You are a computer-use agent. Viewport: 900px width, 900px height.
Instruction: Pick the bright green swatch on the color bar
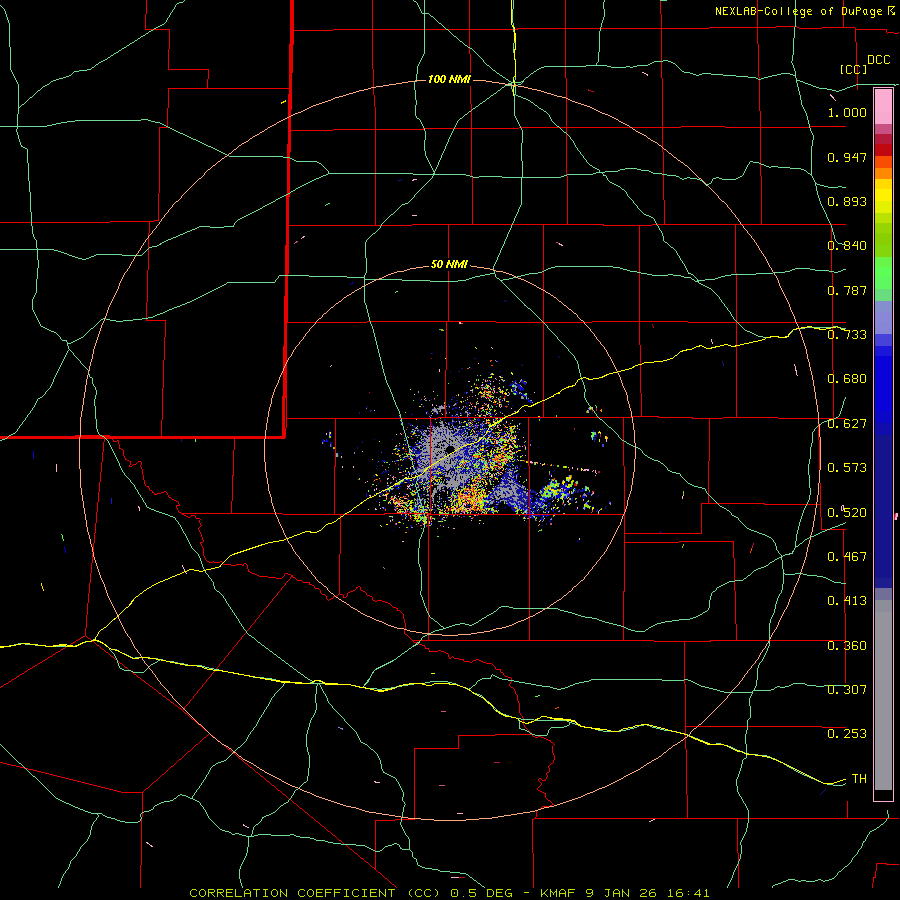(883, 273)
